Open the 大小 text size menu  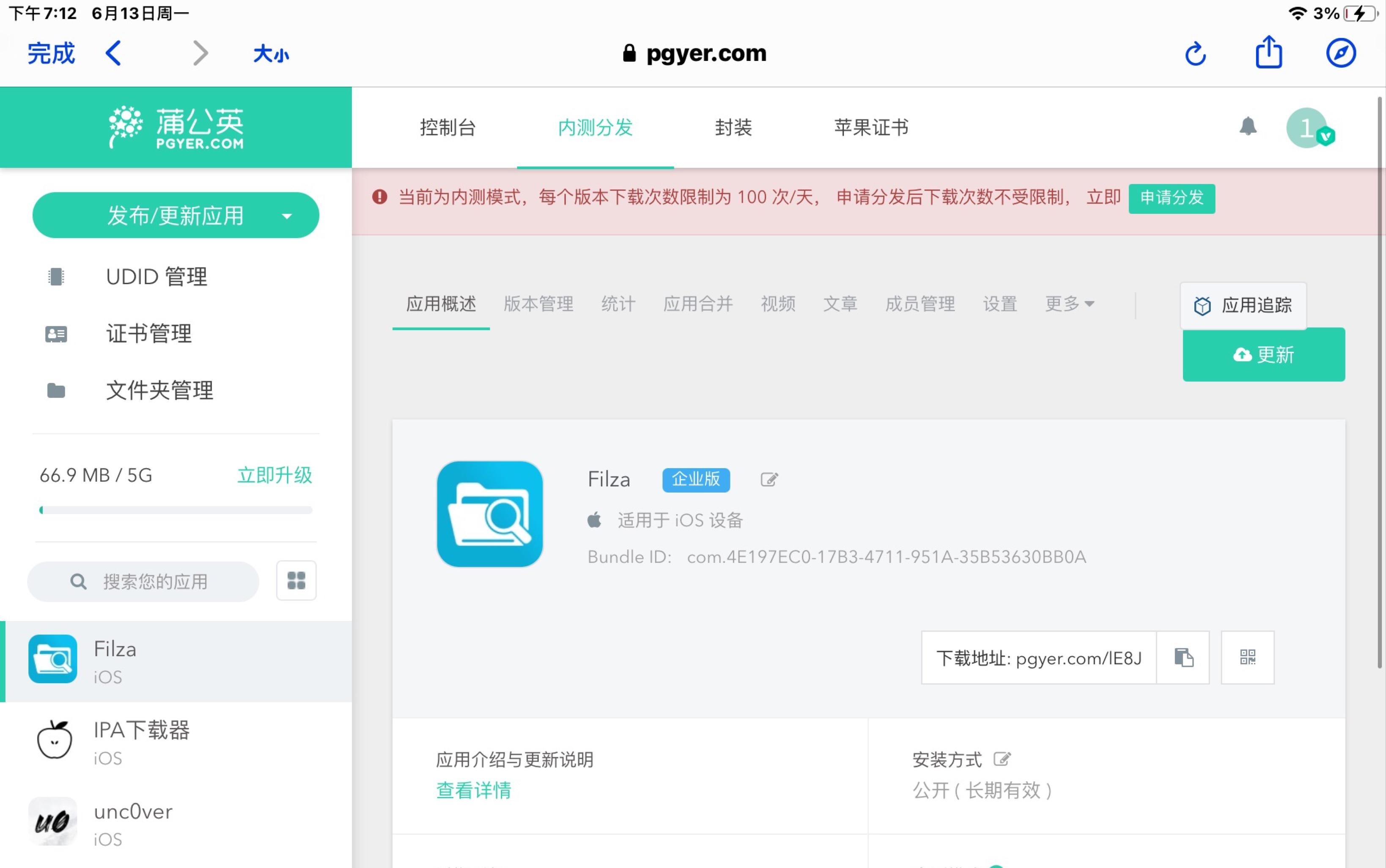point(271,54)
